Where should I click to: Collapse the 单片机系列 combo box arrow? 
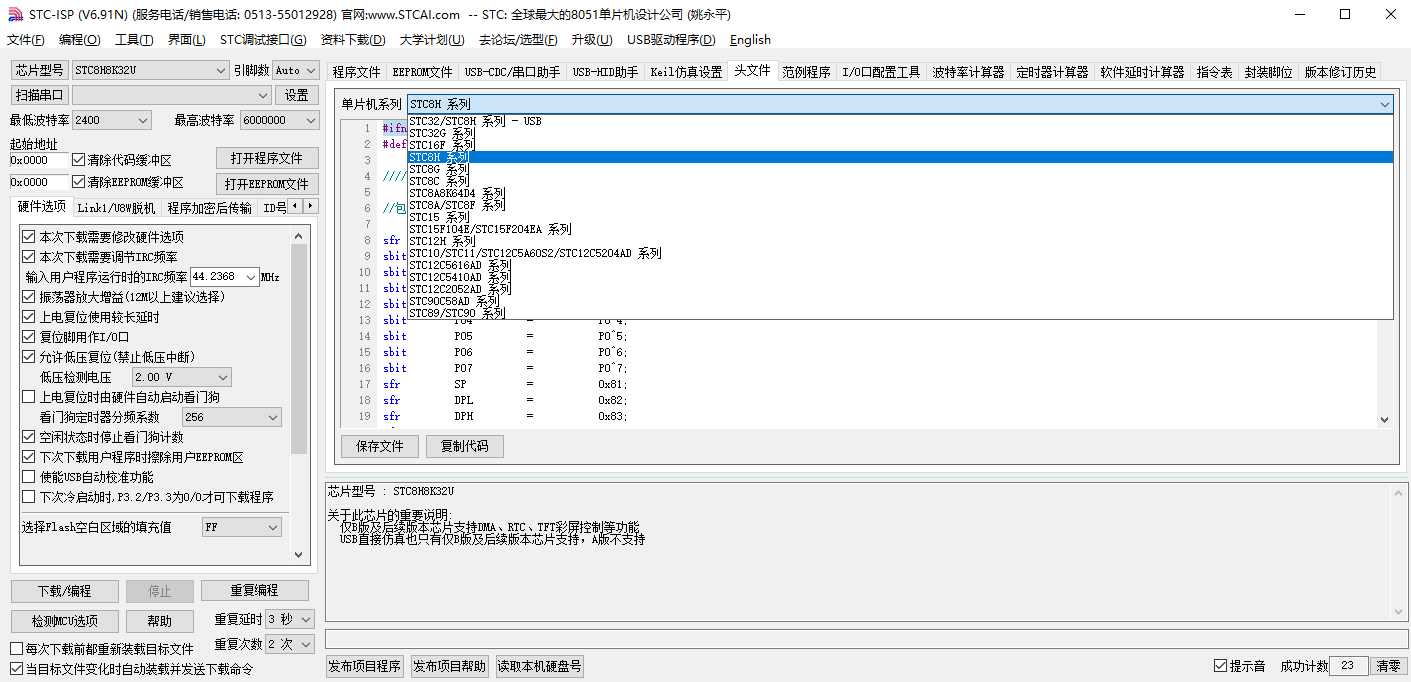pos(1385,104)
